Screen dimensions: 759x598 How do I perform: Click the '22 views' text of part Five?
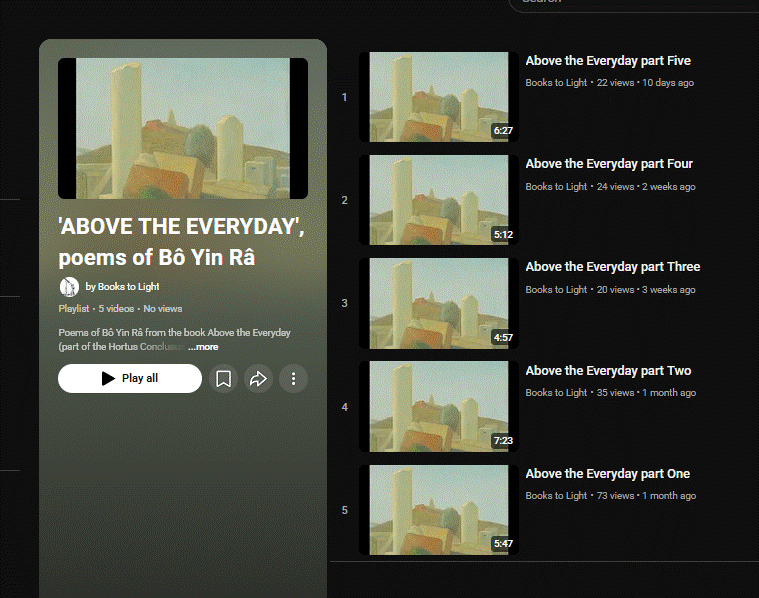[615, 83]
